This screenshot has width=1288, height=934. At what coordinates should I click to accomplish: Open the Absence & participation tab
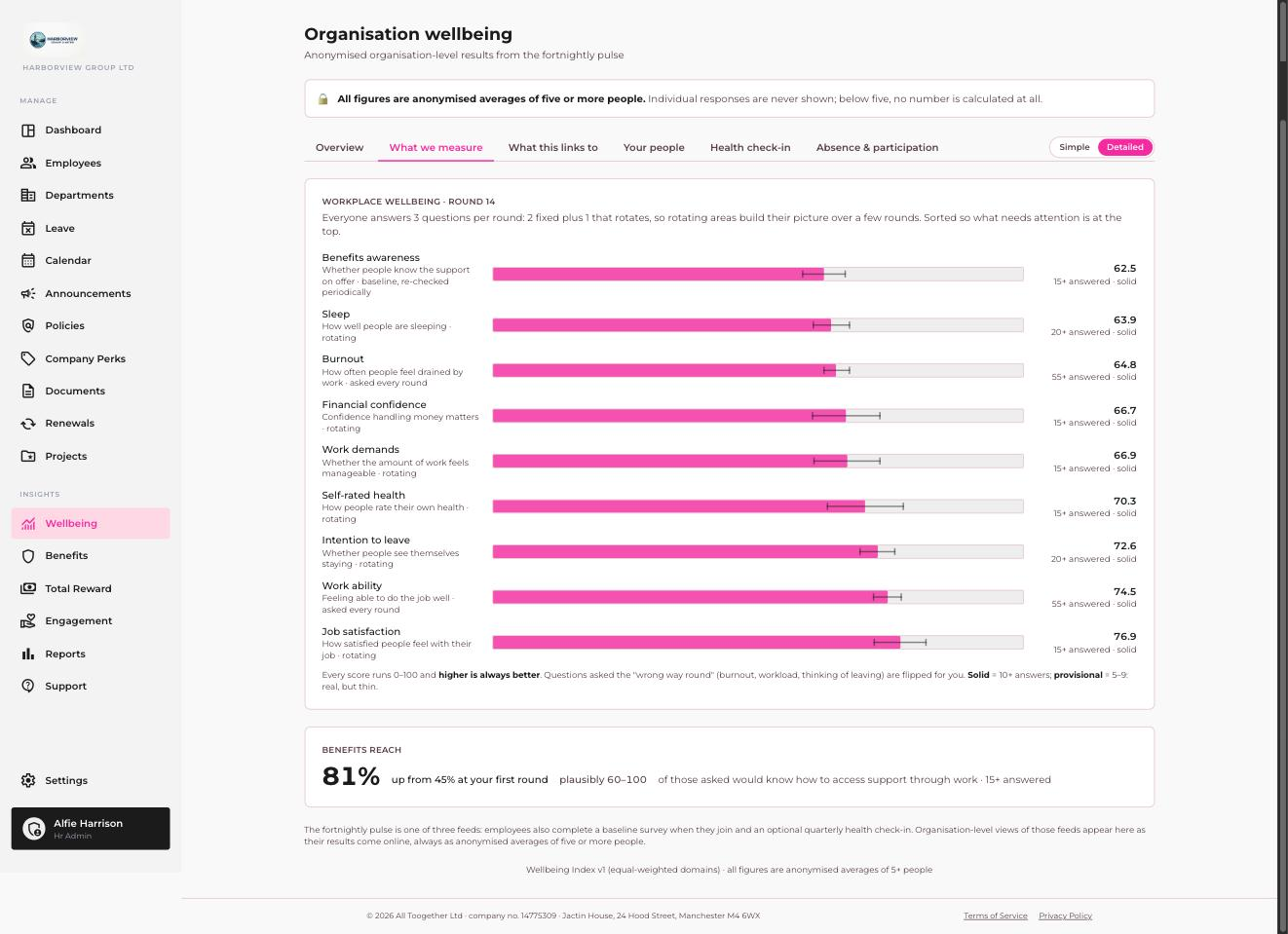pos(877,148)
